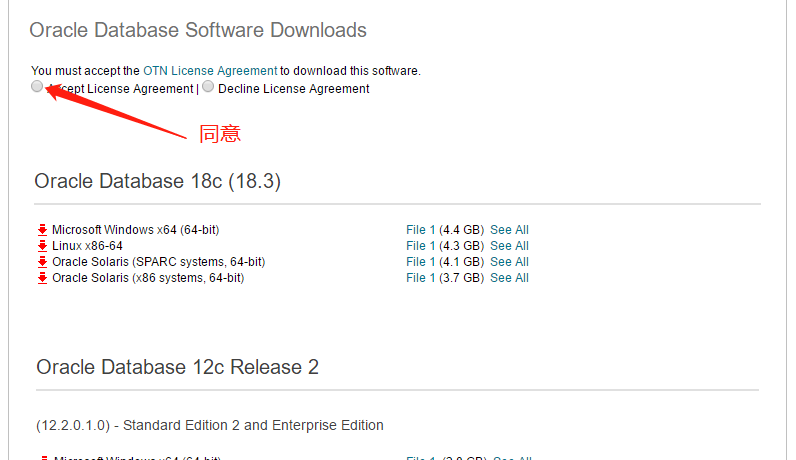Viewport: 796px width, 460px height.
Task: Click download icon beside Linux x86-64
Action: 43,246
